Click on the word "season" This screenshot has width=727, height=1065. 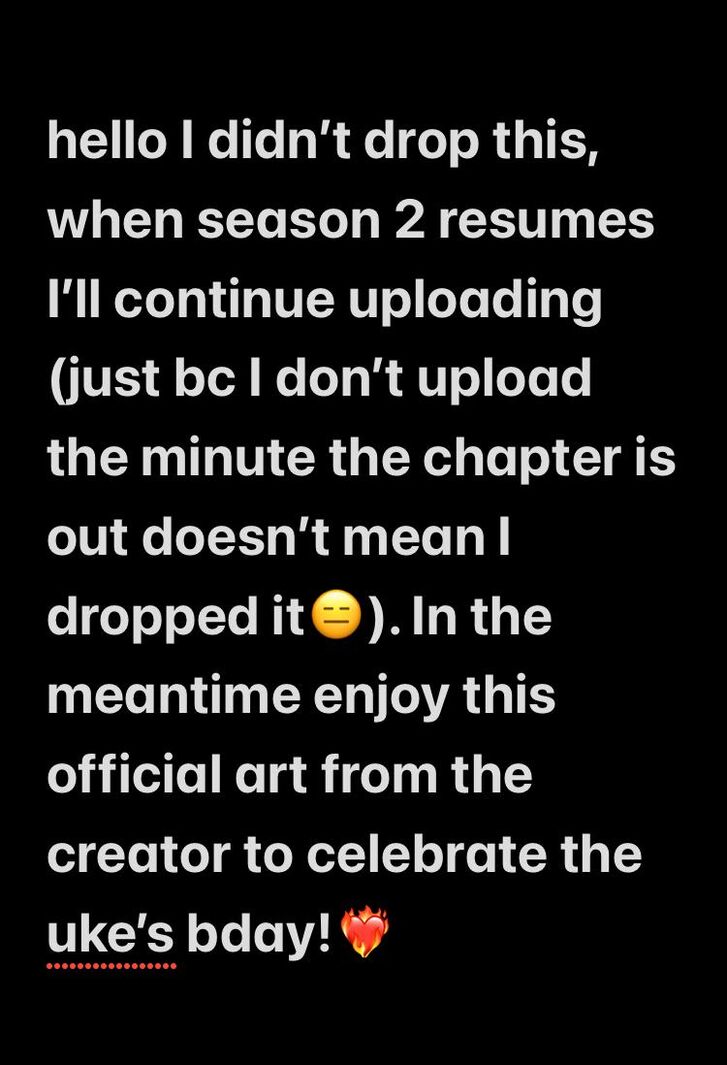(289, 220)
